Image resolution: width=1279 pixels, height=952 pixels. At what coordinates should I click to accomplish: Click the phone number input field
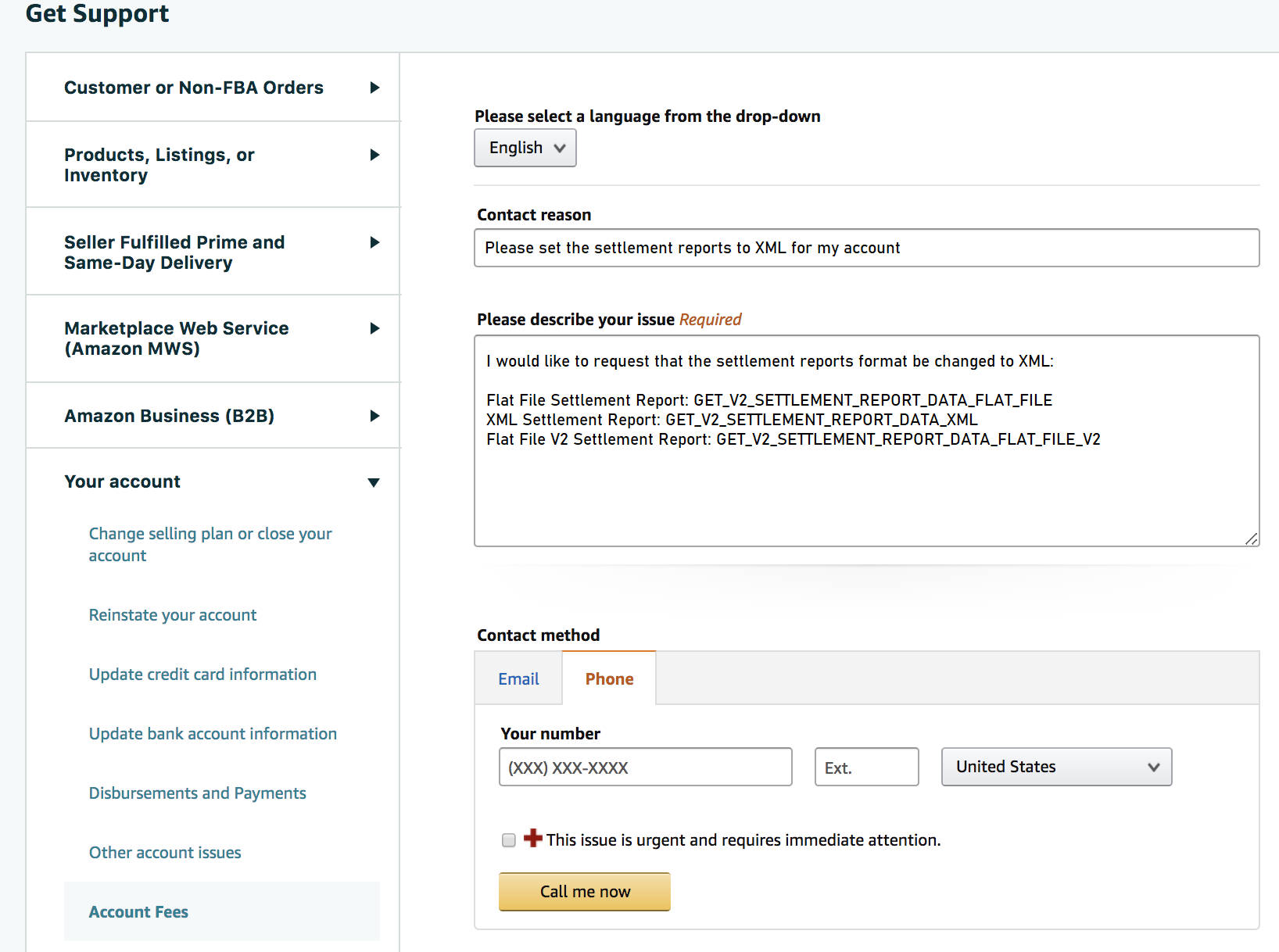point(645,768)
